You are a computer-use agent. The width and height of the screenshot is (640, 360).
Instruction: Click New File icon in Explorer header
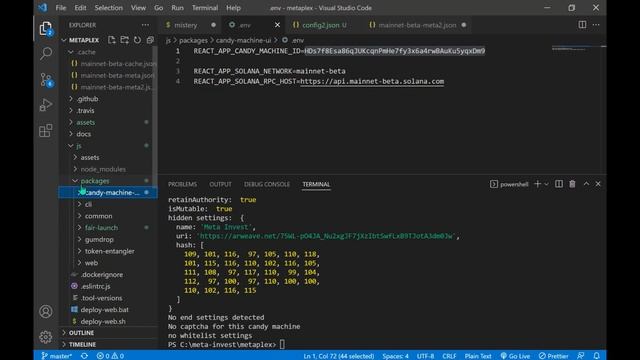111,40
